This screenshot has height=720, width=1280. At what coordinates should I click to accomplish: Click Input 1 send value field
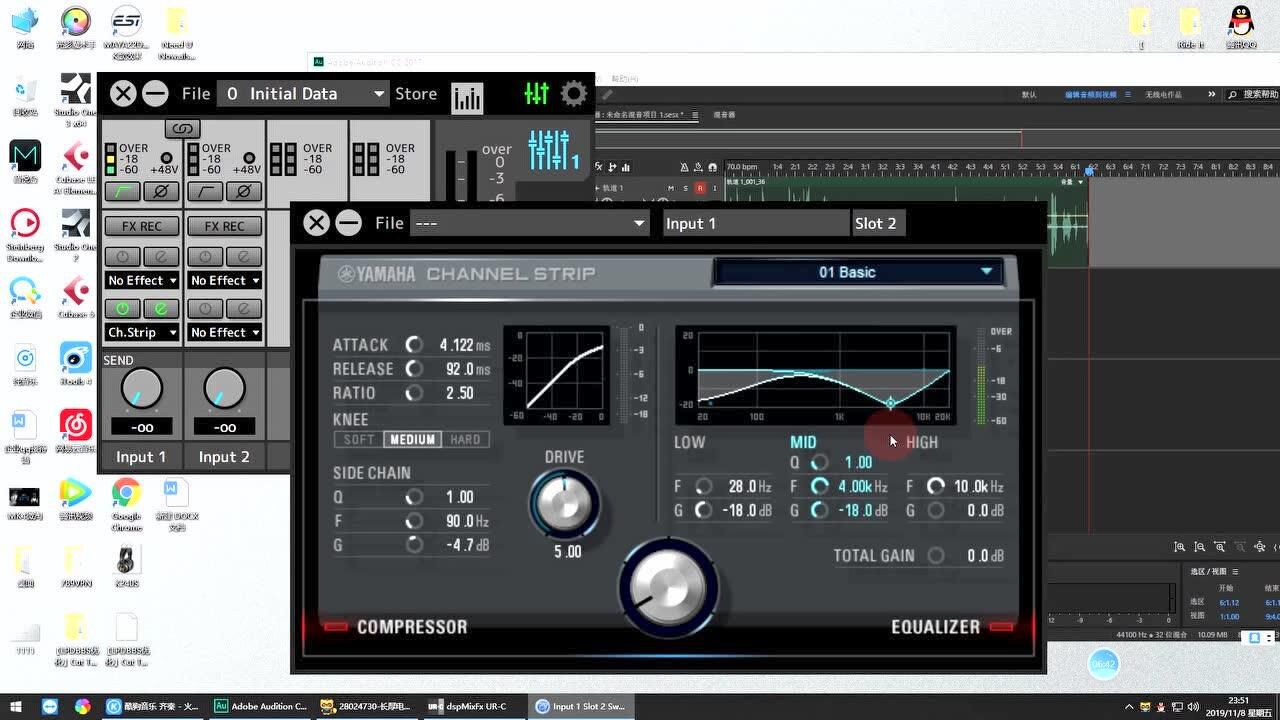pyautogui.click(x=142, y=427)
